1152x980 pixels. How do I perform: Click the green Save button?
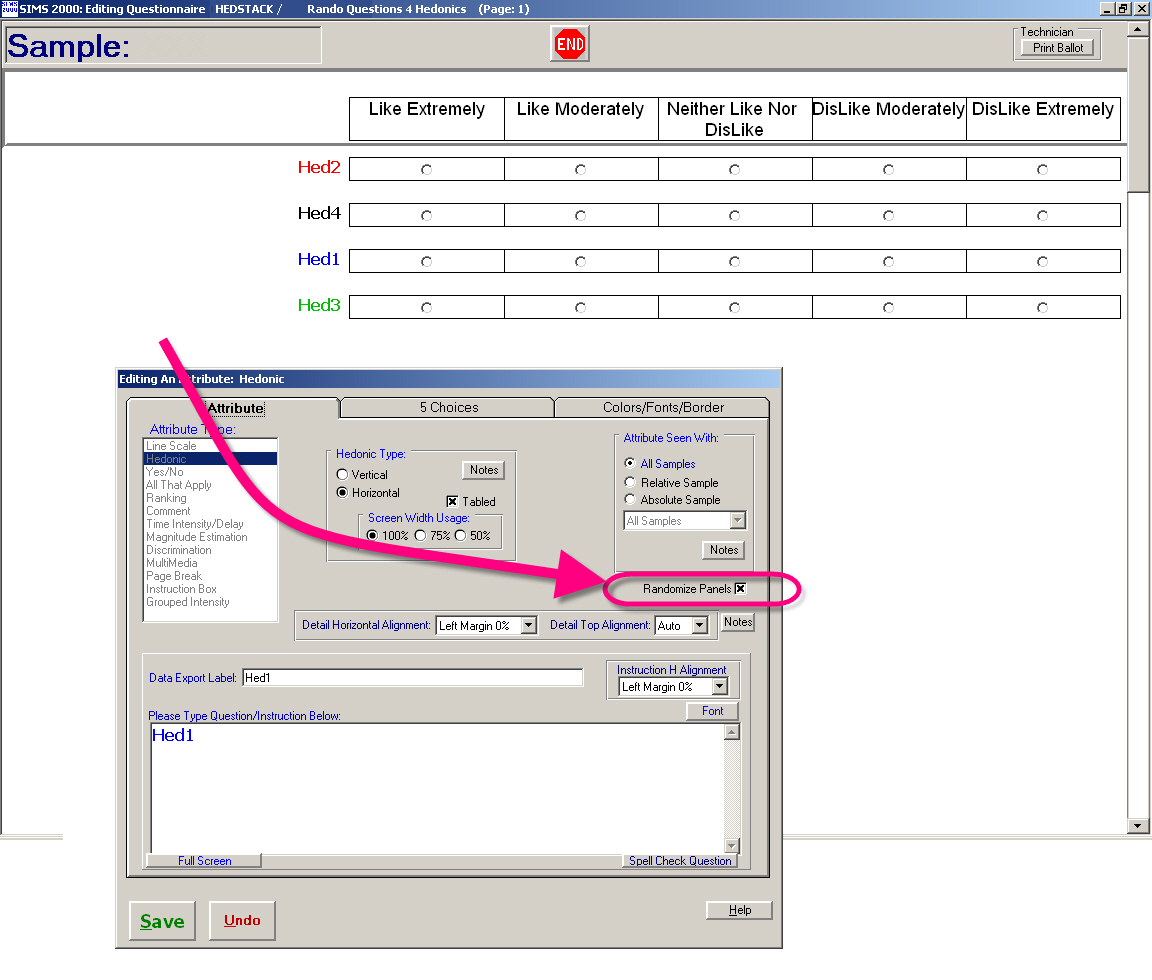(162, 920)
